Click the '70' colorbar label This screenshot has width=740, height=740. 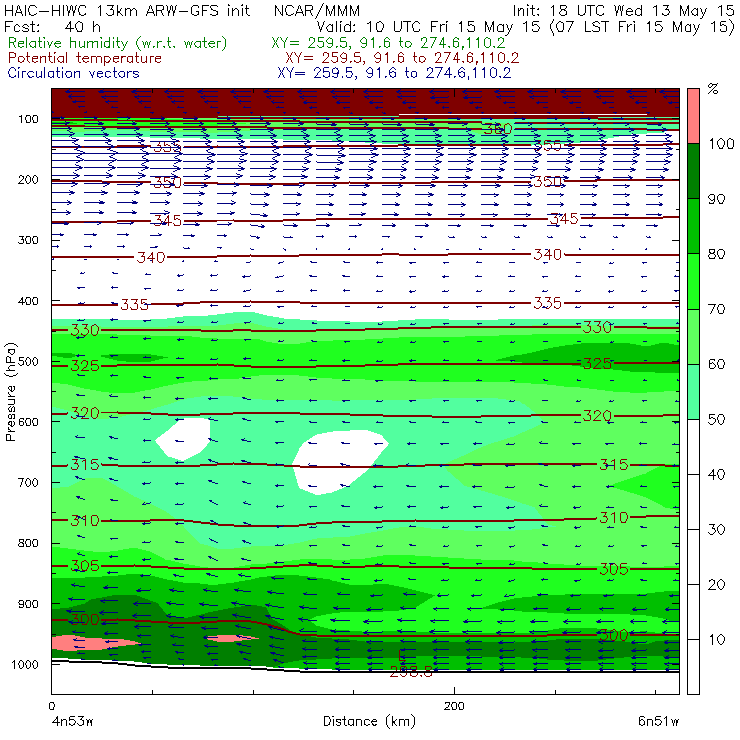(x=716, y=309)
